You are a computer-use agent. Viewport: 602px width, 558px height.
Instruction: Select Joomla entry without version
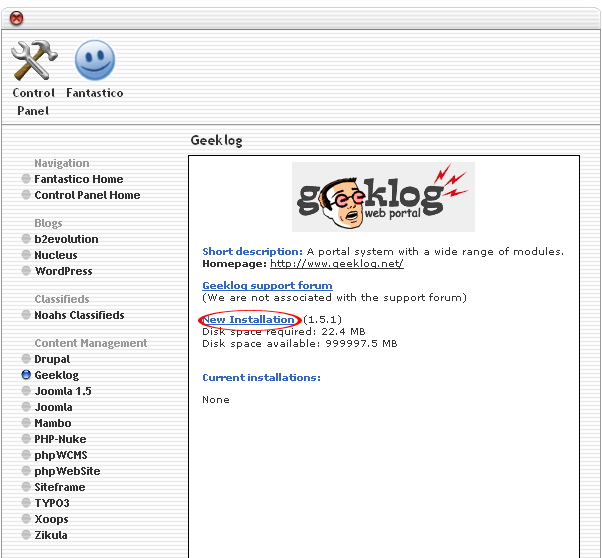click(x=53, y=407)
